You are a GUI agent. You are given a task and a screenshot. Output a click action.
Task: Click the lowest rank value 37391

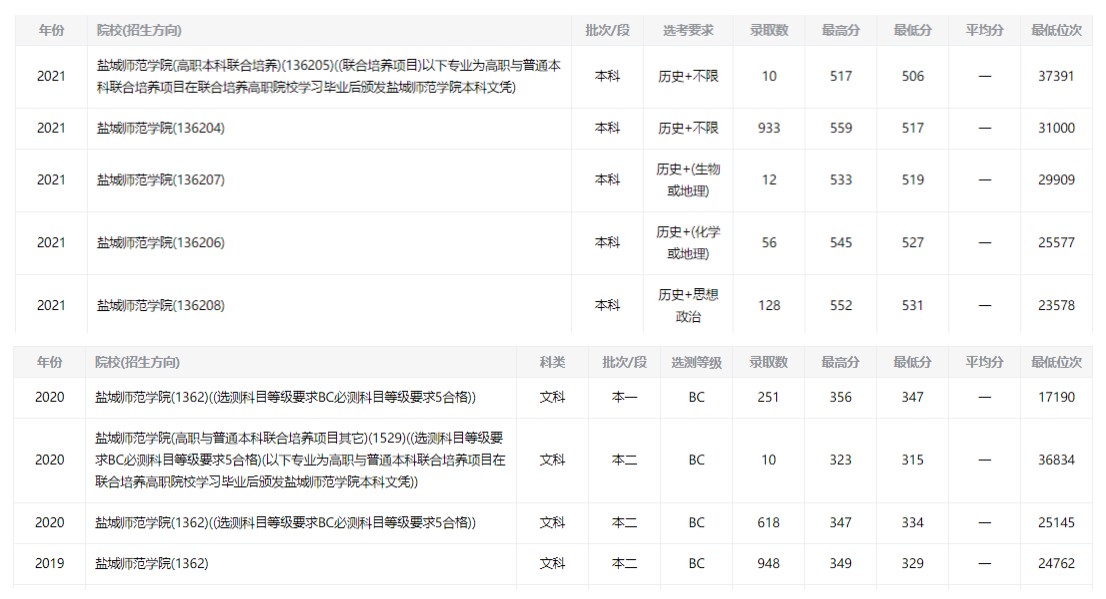pyautogui.click(x=1056, y=76)
